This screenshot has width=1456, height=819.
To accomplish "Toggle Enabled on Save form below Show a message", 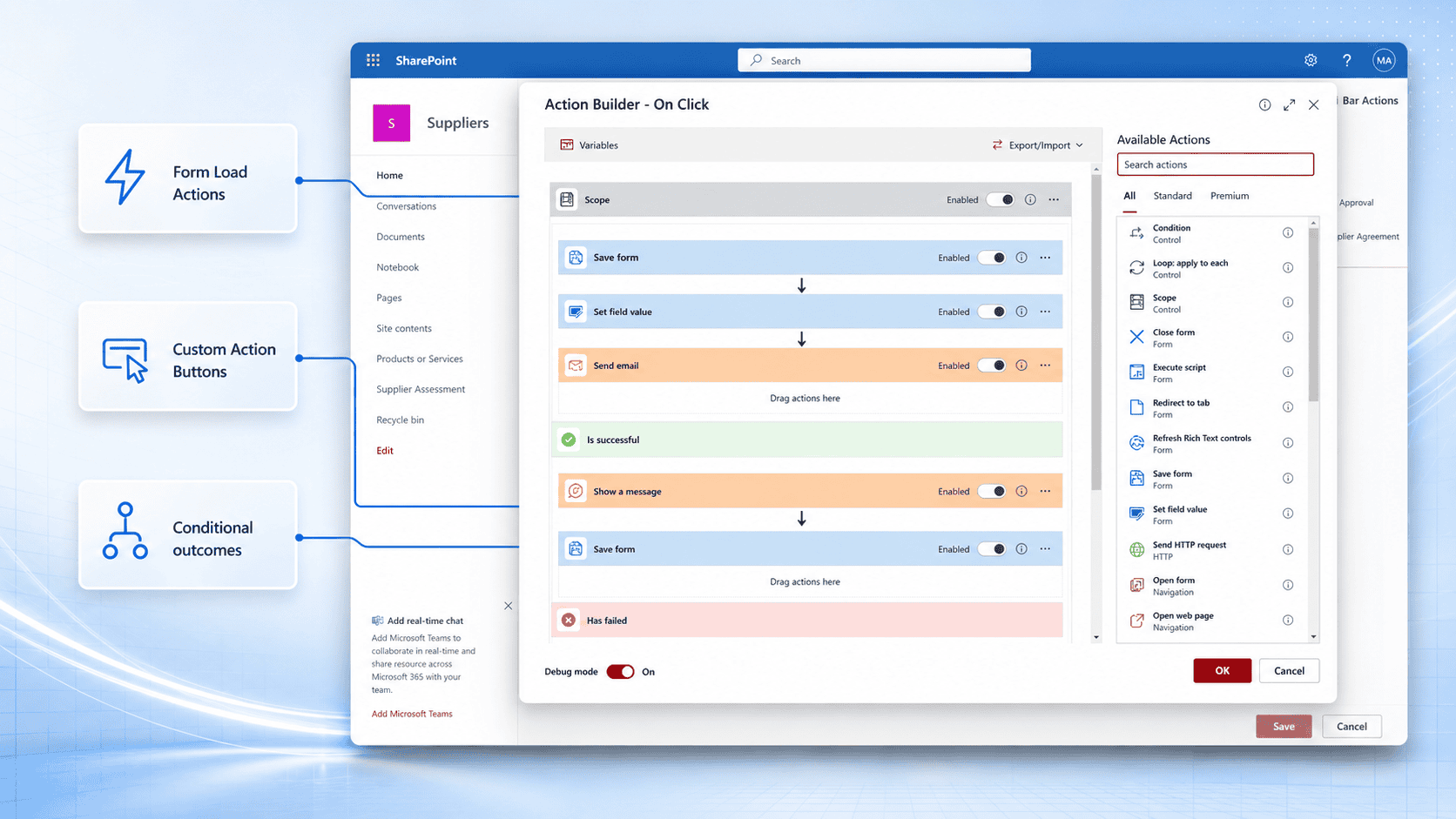I will (x=992, y=549).
